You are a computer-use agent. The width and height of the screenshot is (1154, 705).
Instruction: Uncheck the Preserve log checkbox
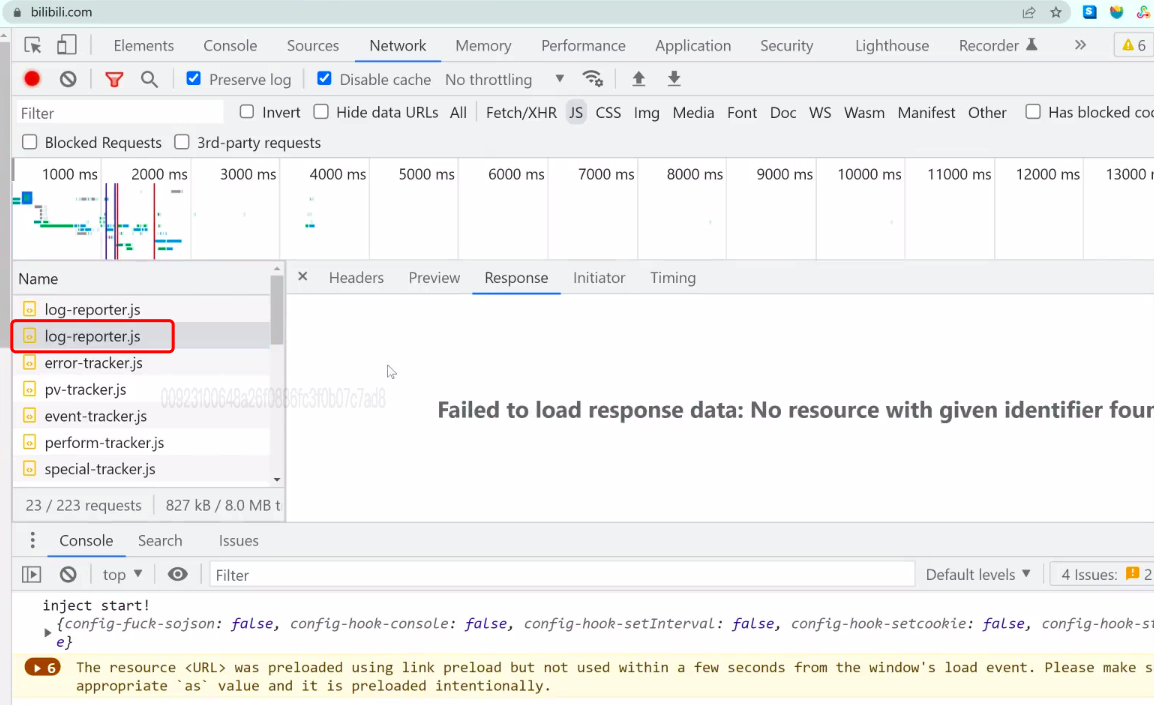click(194, 79)
